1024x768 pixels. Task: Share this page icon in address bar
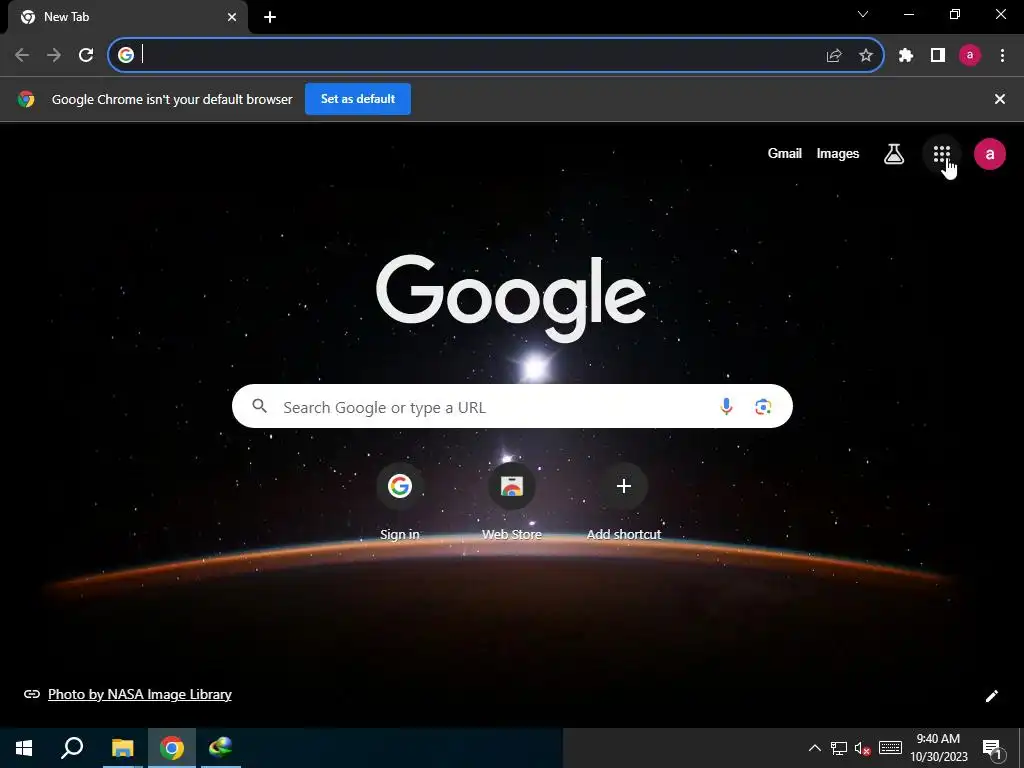(x=834, y=56)
